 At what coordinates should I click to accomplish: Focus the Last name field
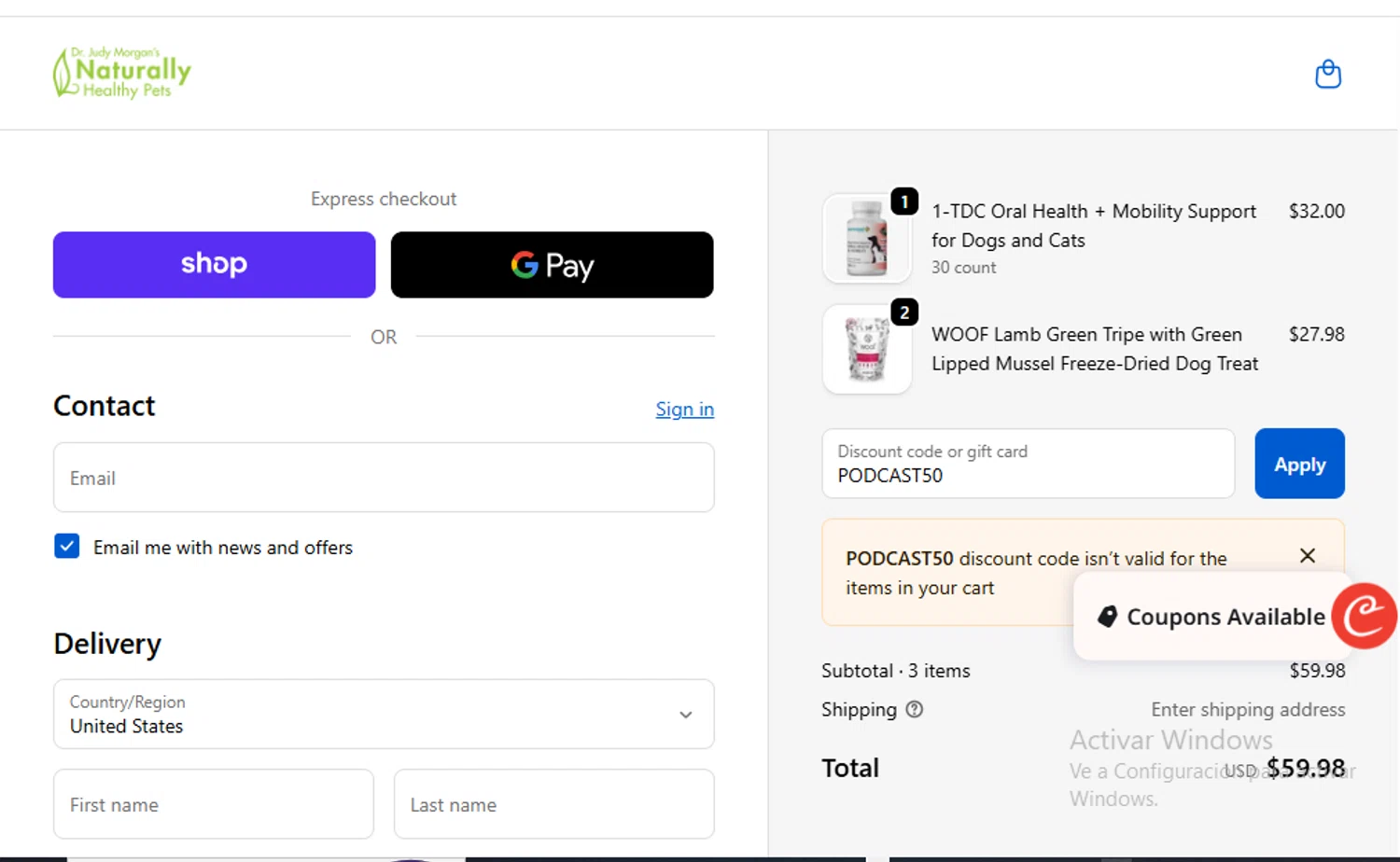[x=554, y=804]
